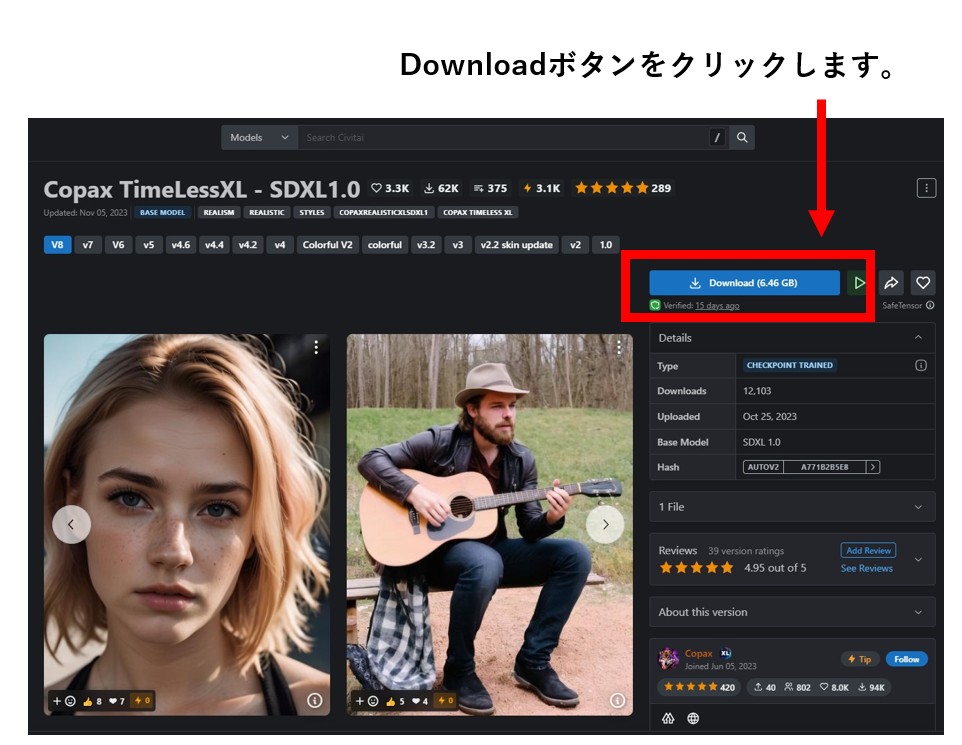Click the arrow next to hash A771B2B5E8

[x=873, y=467]
